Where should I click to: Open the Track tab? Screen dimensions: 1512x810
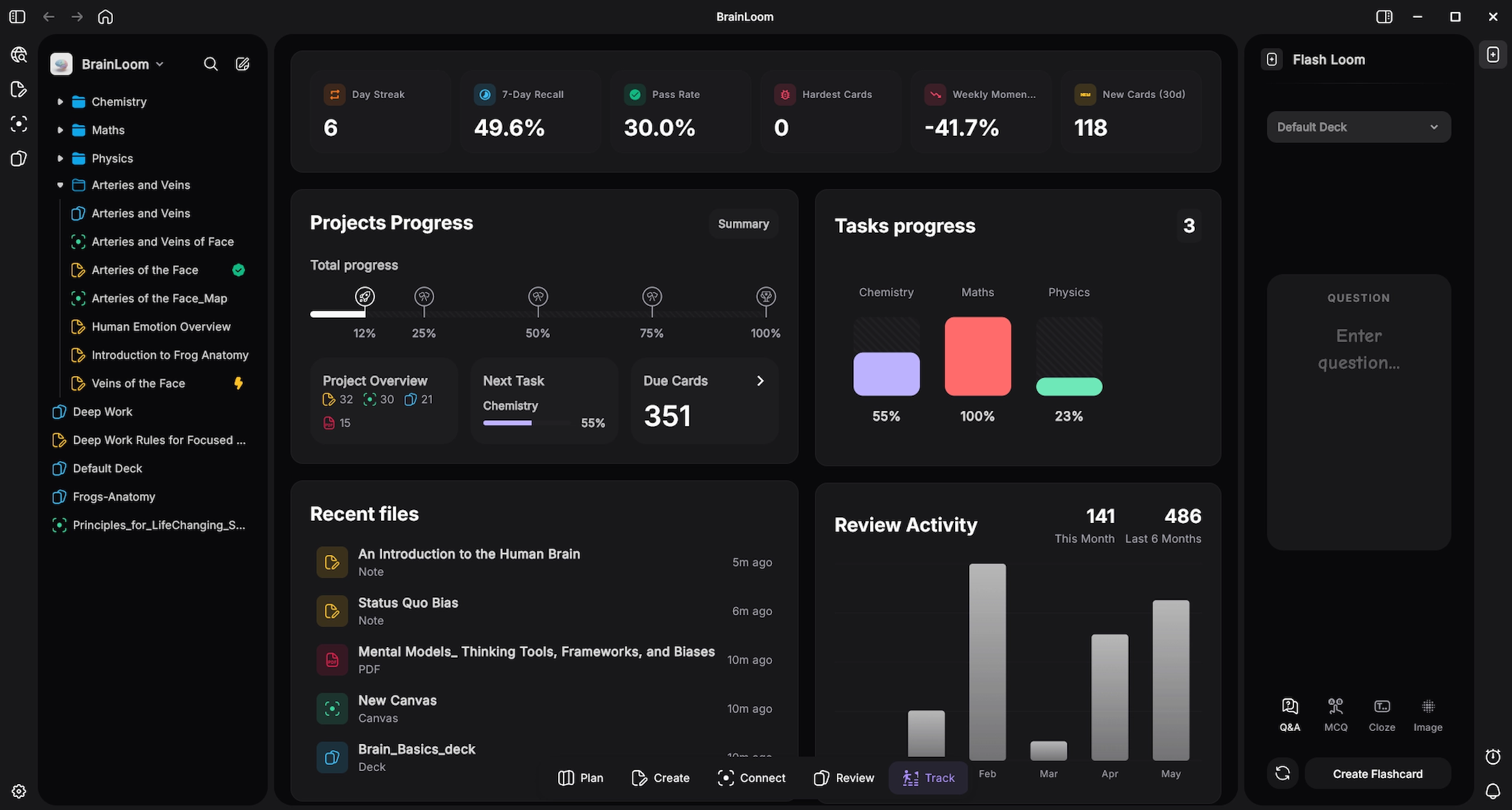(928, 778)
